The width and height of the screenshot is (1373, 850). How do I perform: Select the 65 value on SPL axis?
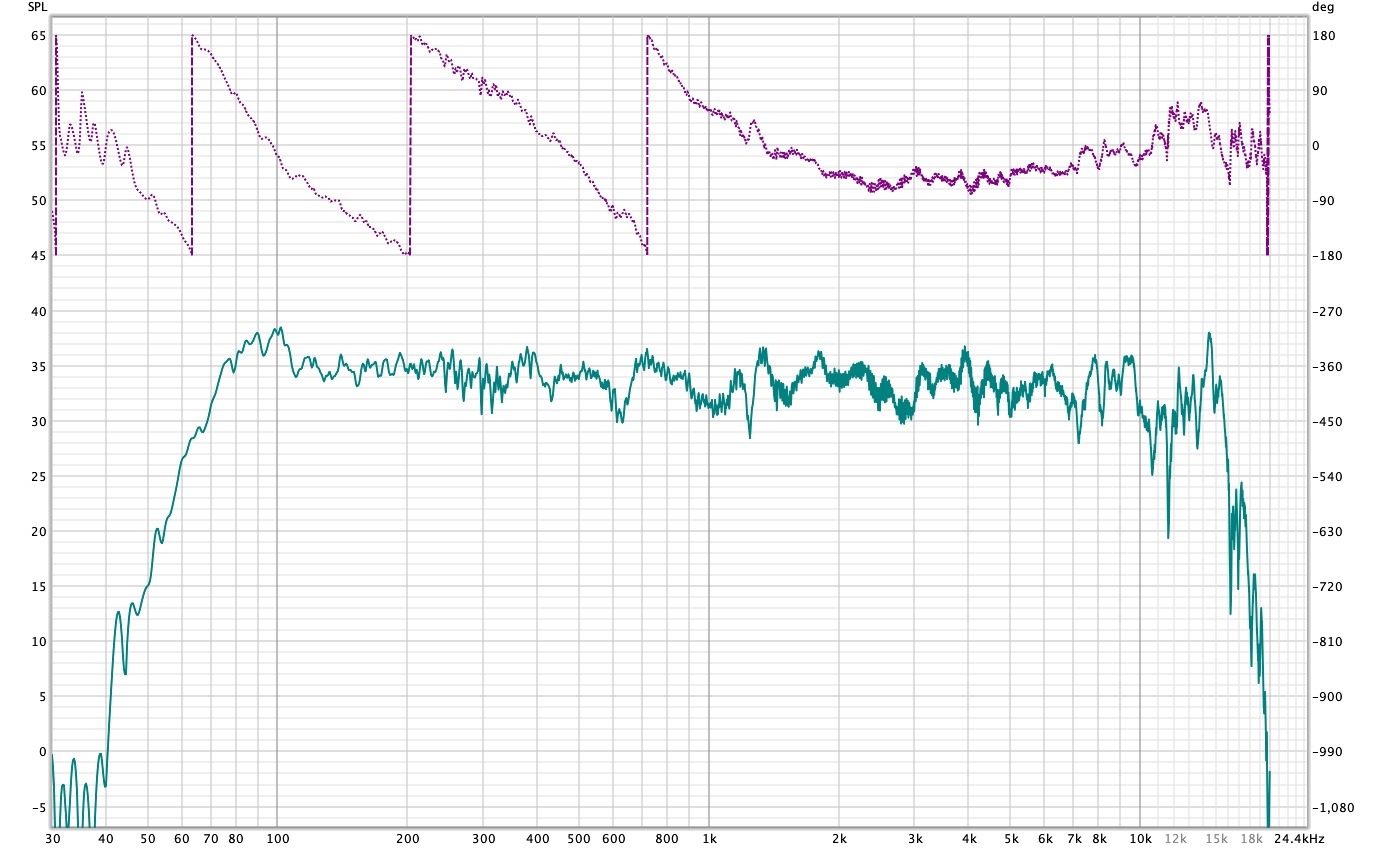pyautogui.click(x=40, y=36)
